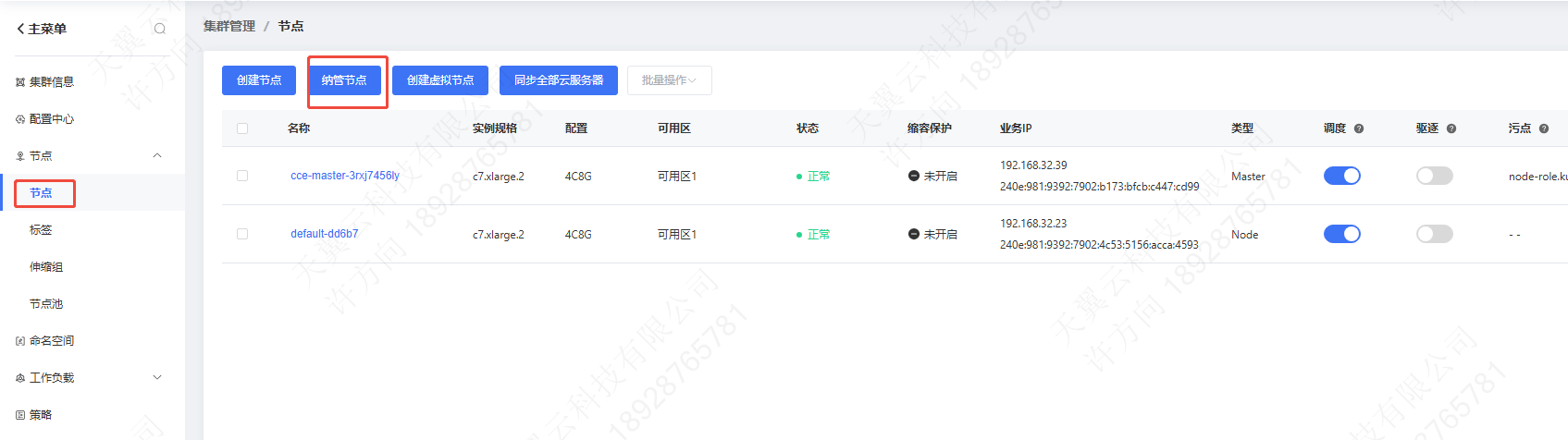This screenshot has height=440, width=1568.
Task: Open 标签 in sidebar
Action: 41,230
